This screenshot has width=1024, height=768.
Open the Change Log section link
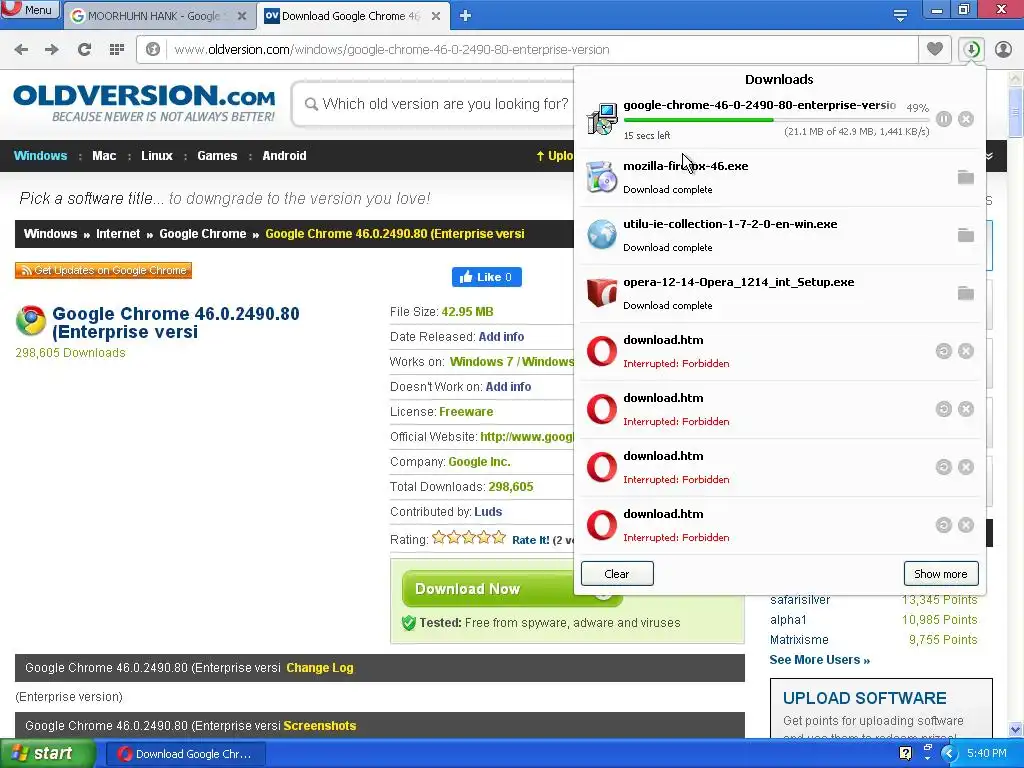(319, 668)
